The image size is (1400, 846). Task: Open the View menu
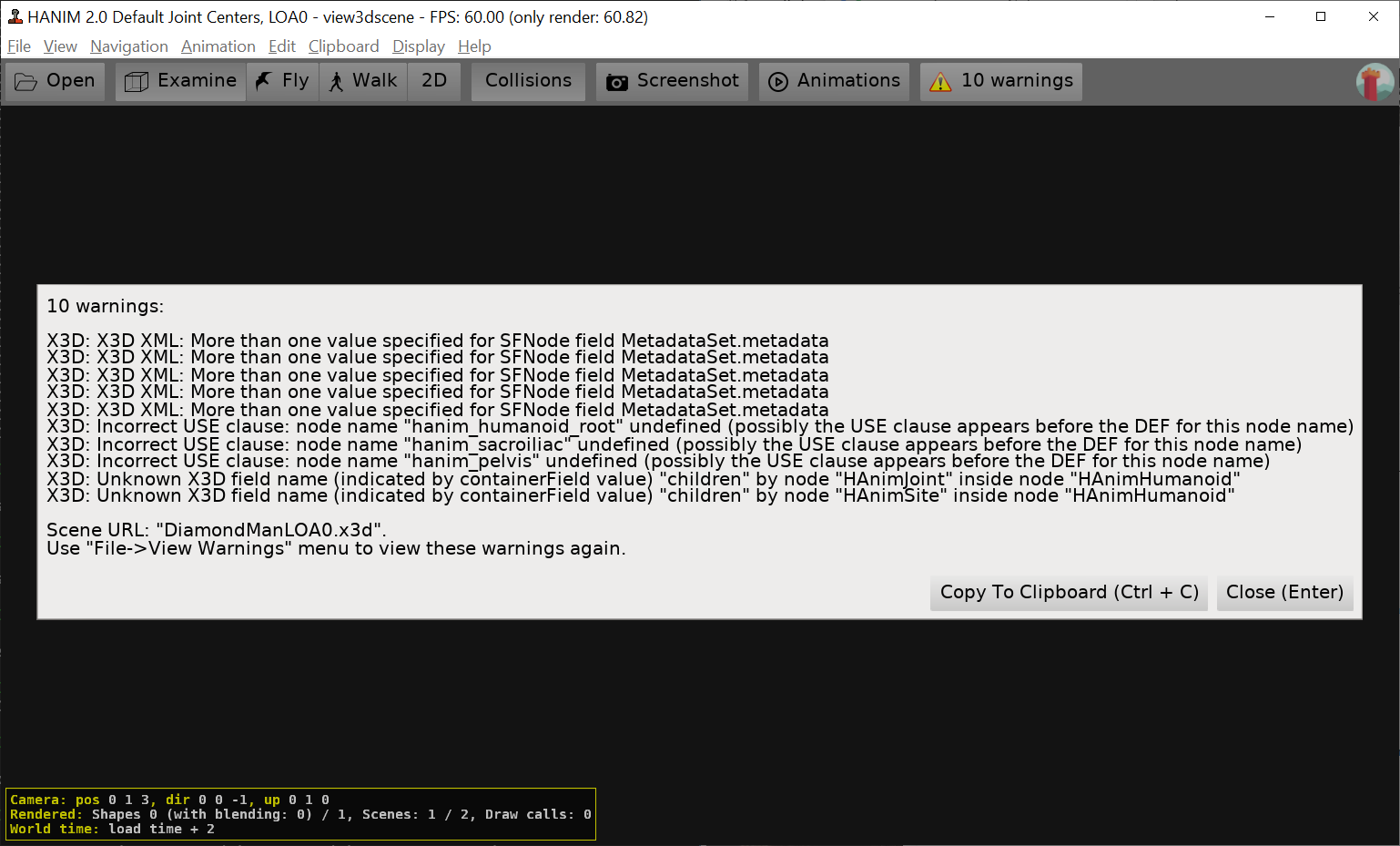point(60,46)
